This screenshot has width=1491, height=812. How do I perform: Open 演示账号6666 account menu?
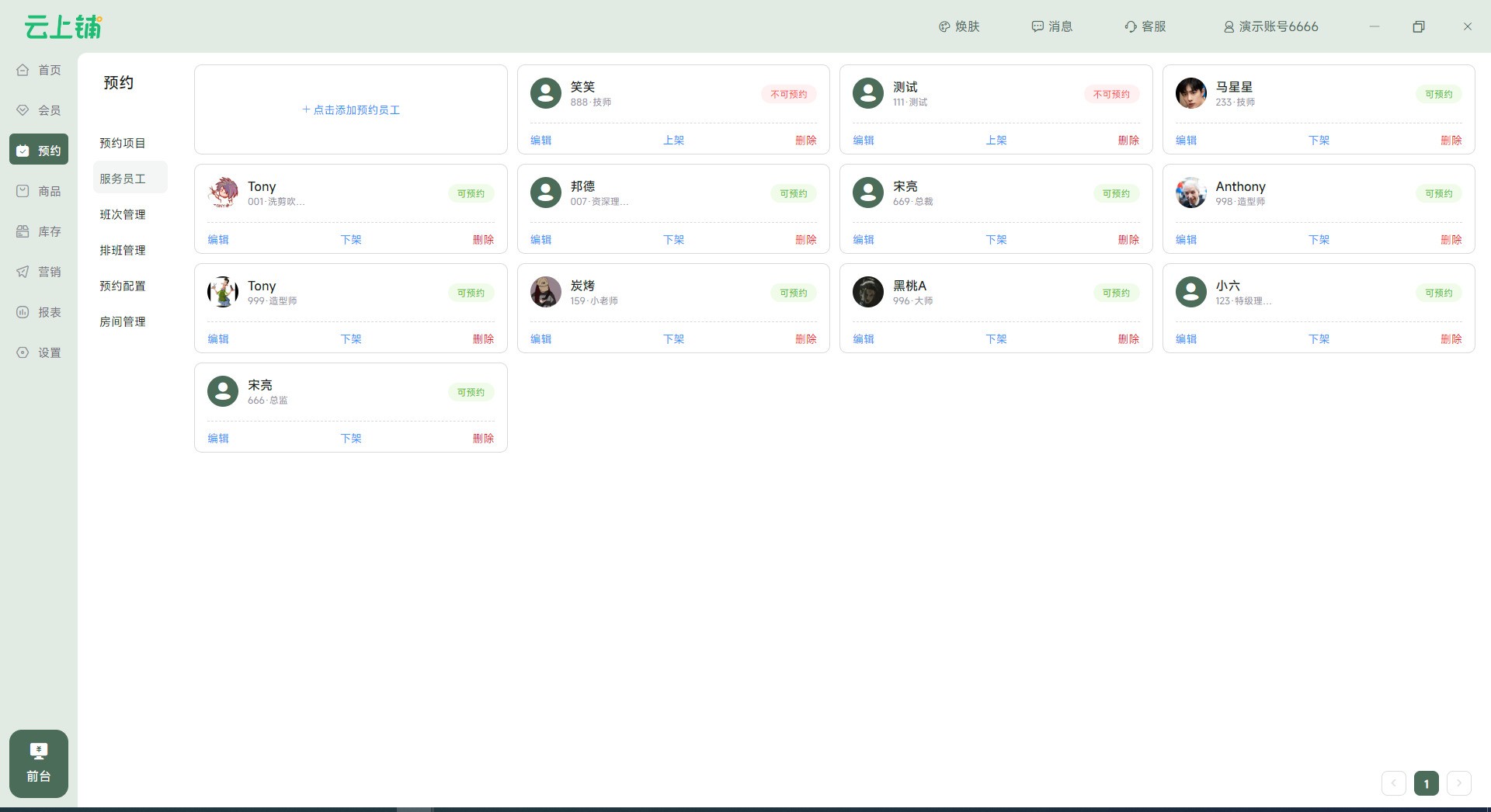(1270, 26)
